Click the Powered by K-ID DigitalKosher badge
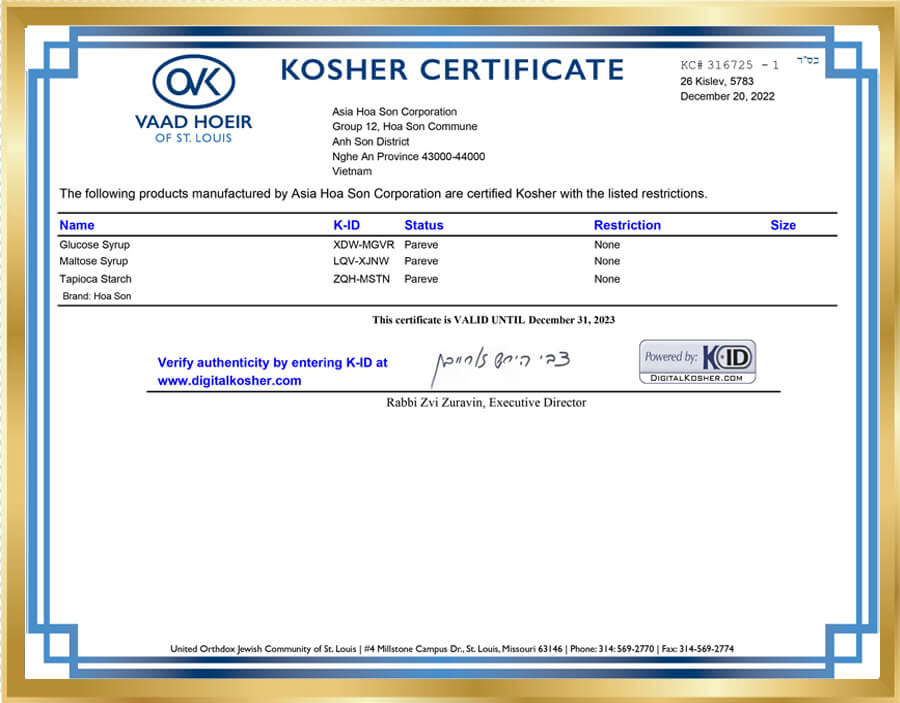The height and width of the screenshot is (703, 900). [x=697, y=362]
